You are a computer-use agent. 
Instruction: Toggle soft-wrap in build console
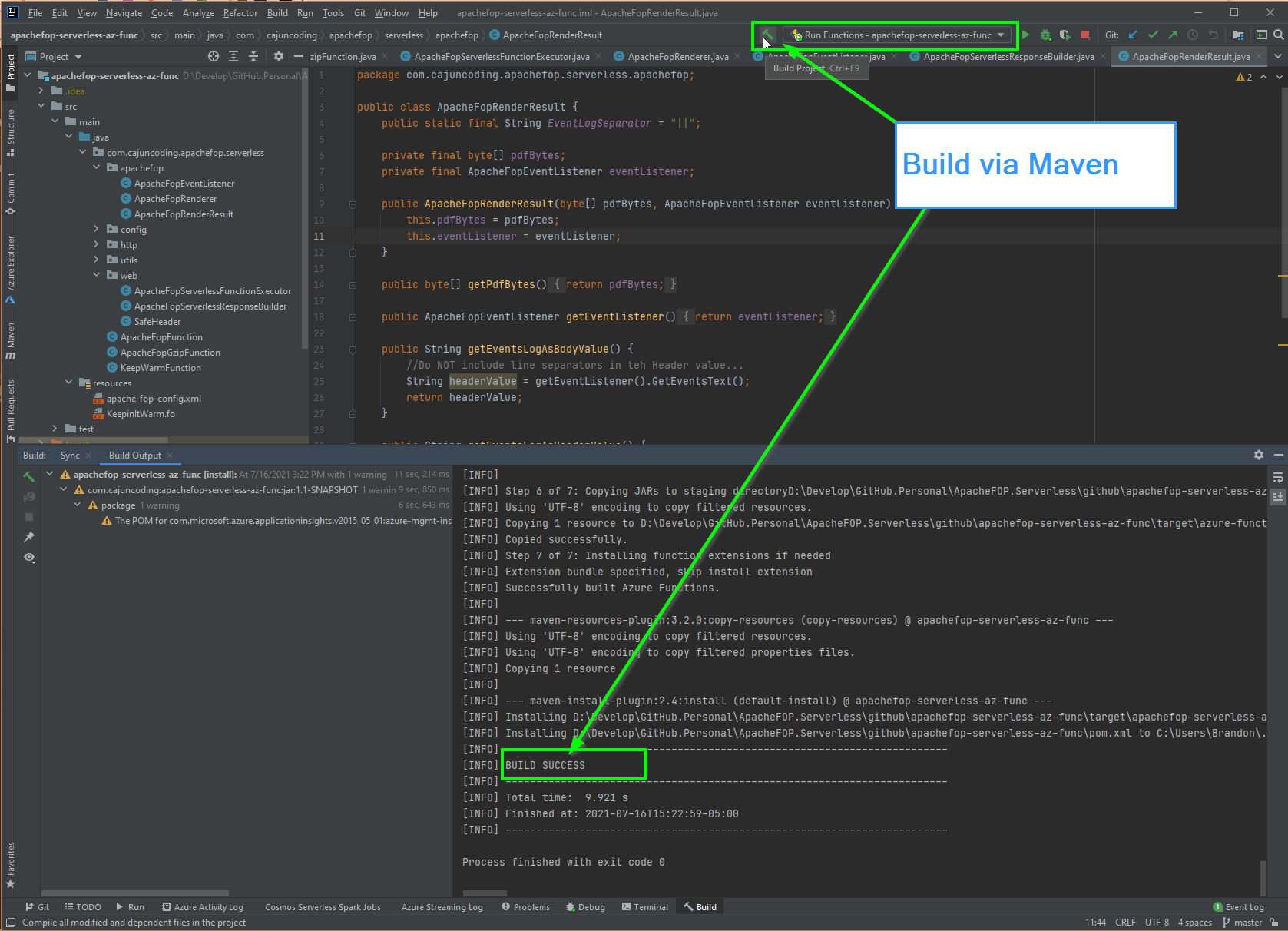tap(1278, 477)
